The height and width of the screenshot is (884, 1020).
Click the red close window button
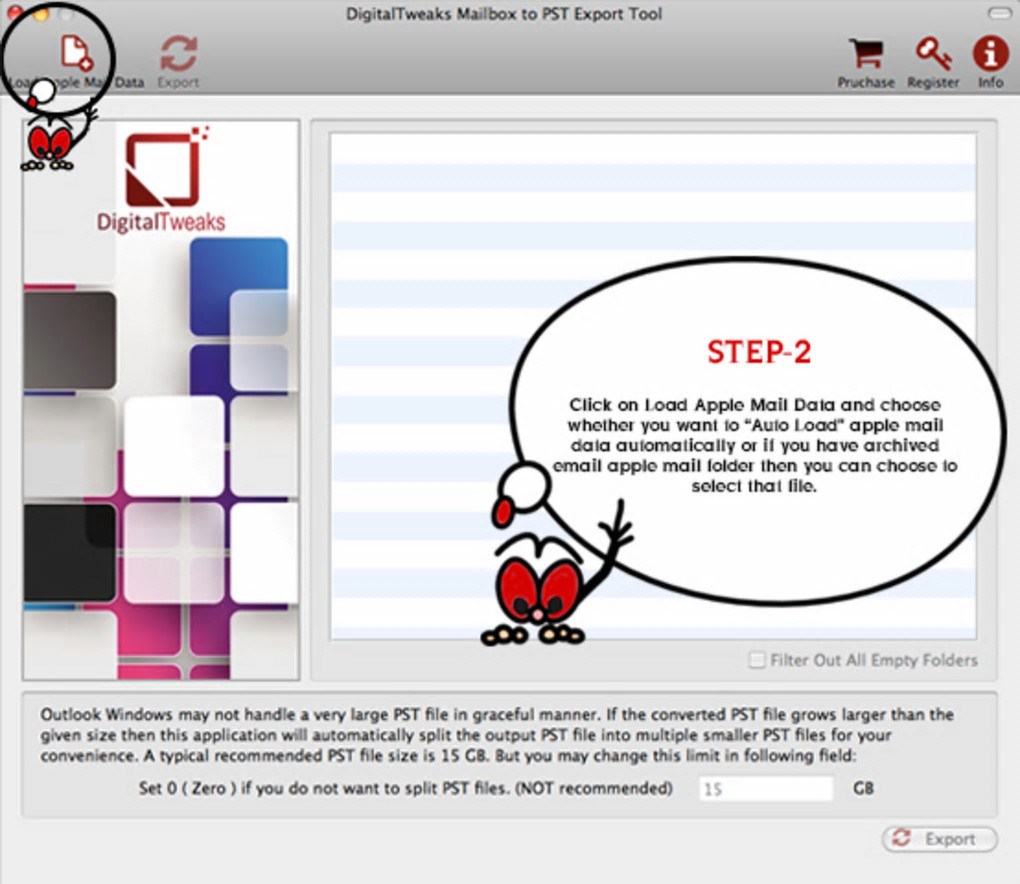click(14, 11)
